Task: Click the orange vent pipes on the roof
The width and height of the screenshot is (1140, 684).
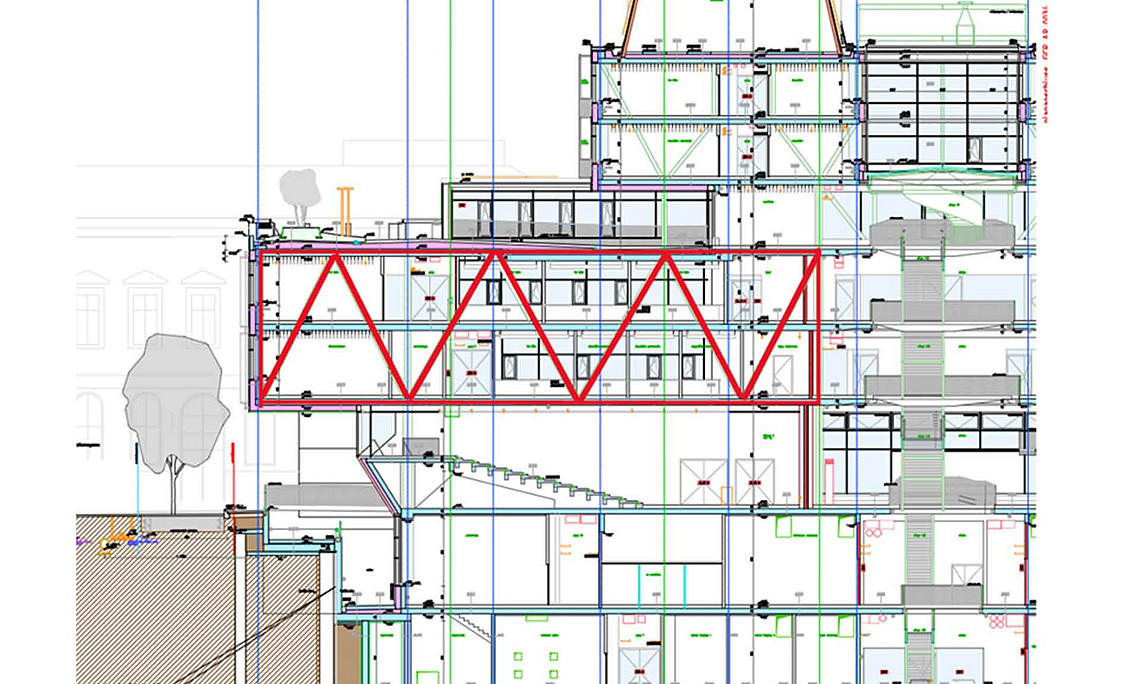Action: pos(345,211)
